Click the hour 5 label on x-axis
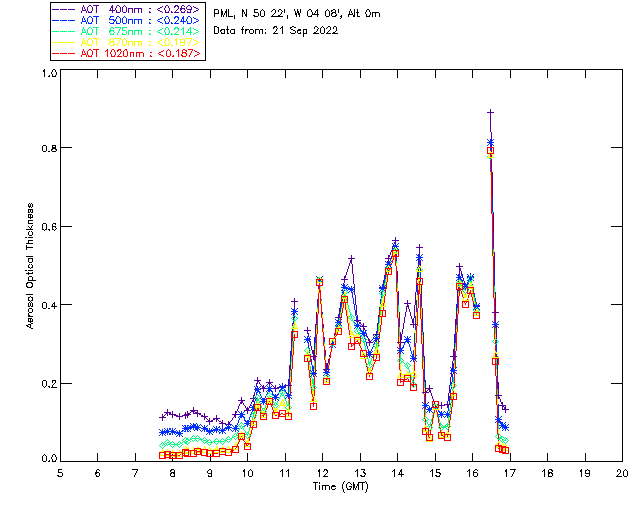The height and width of the screenshot is (512, 640). tap(60, 473)
